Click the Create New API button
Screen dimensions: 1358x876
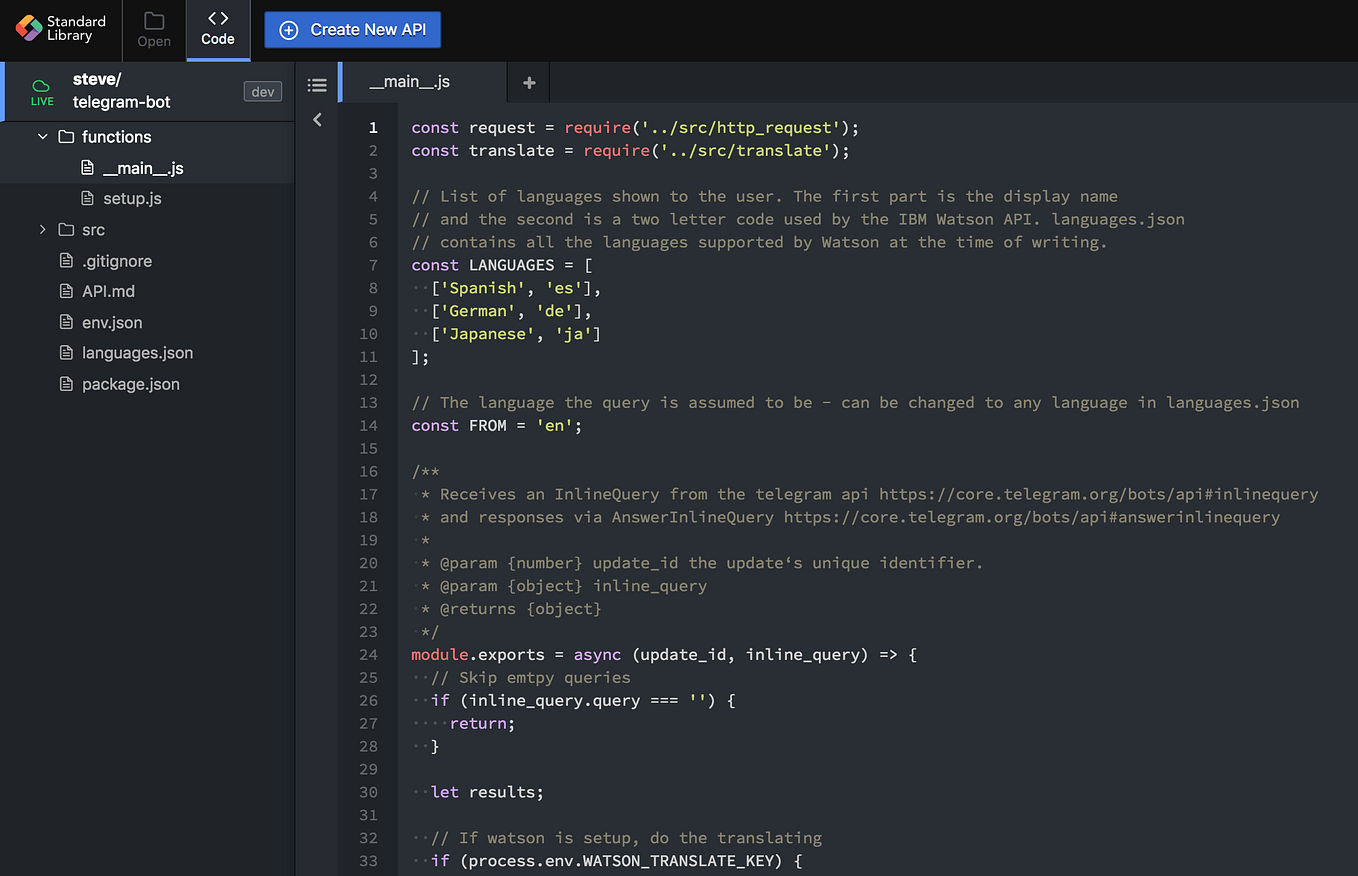(x=352, y=29)
